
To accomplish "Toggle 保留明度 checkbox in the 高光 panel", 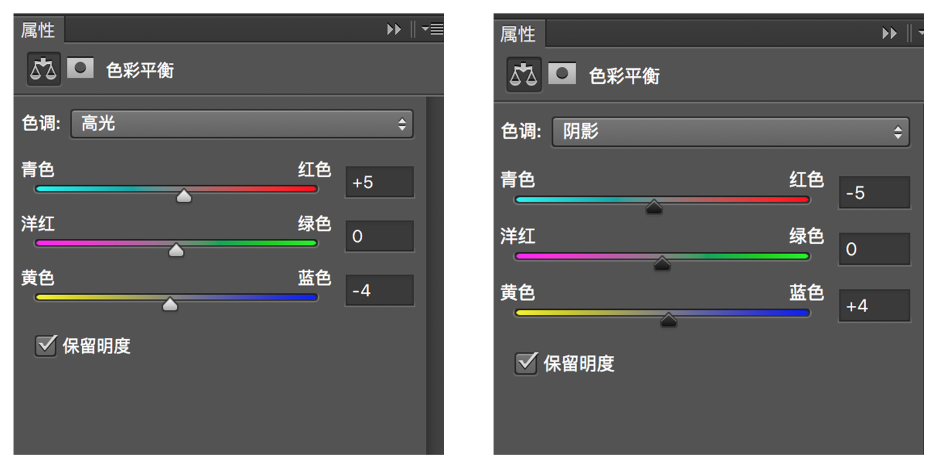I will click(46, 346).
